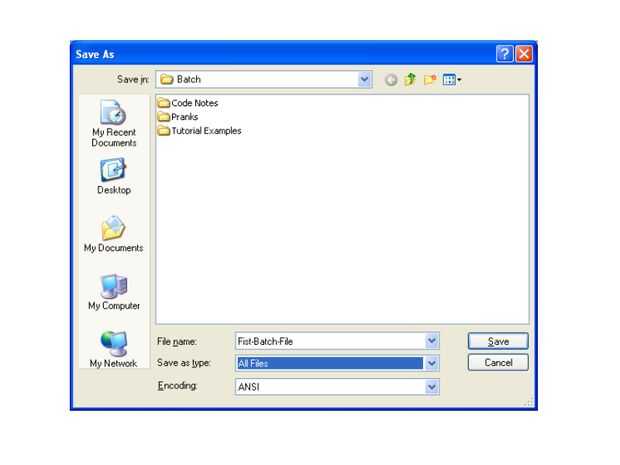Screen dimensions: 620x465
Task: Open the Save as type dropdown
Action: click(432, 363)
